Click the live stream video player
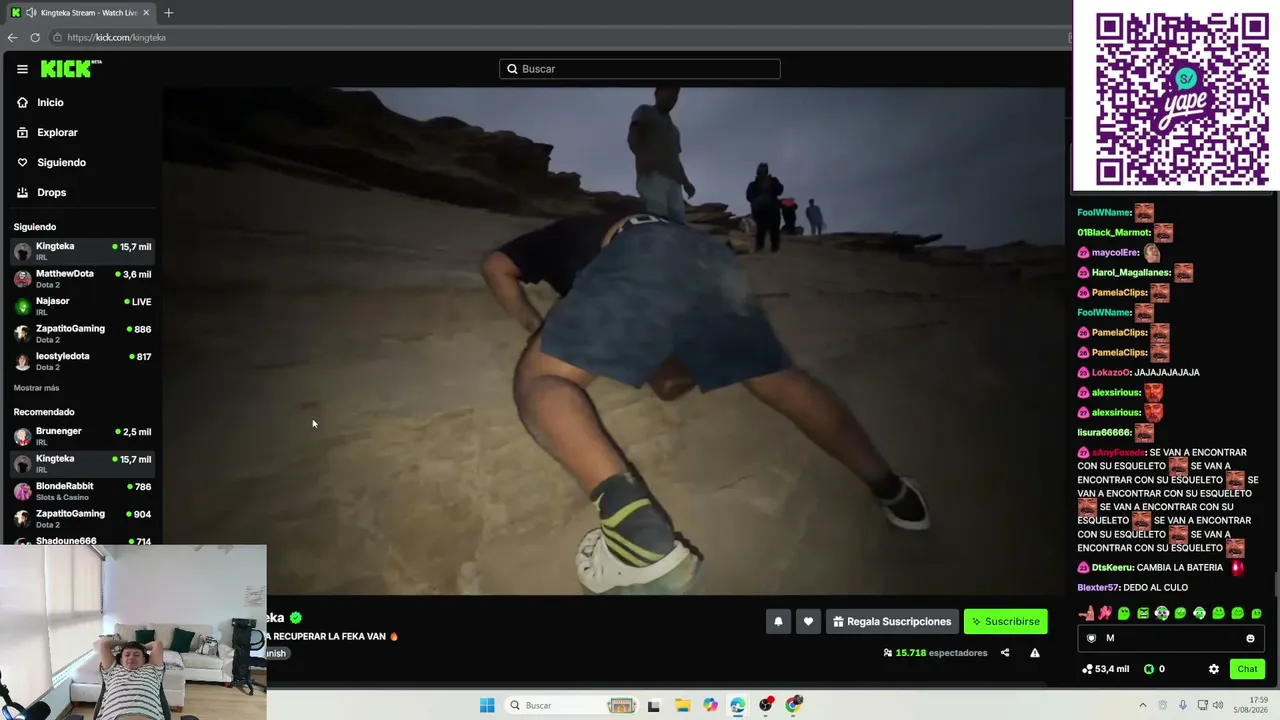The width and height of the screenshot is (1280, 720). click(613, 341)
